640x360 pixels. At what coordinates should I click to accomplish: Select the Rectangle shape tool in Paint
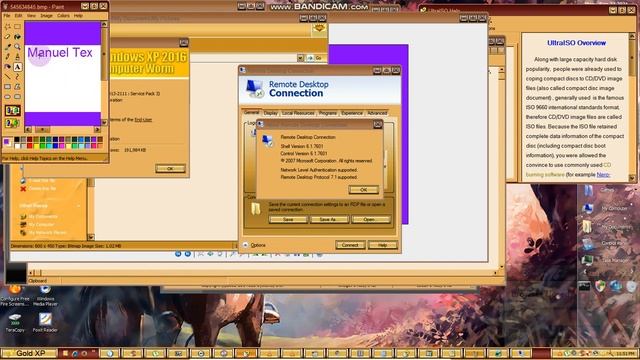tap(8, 87)
